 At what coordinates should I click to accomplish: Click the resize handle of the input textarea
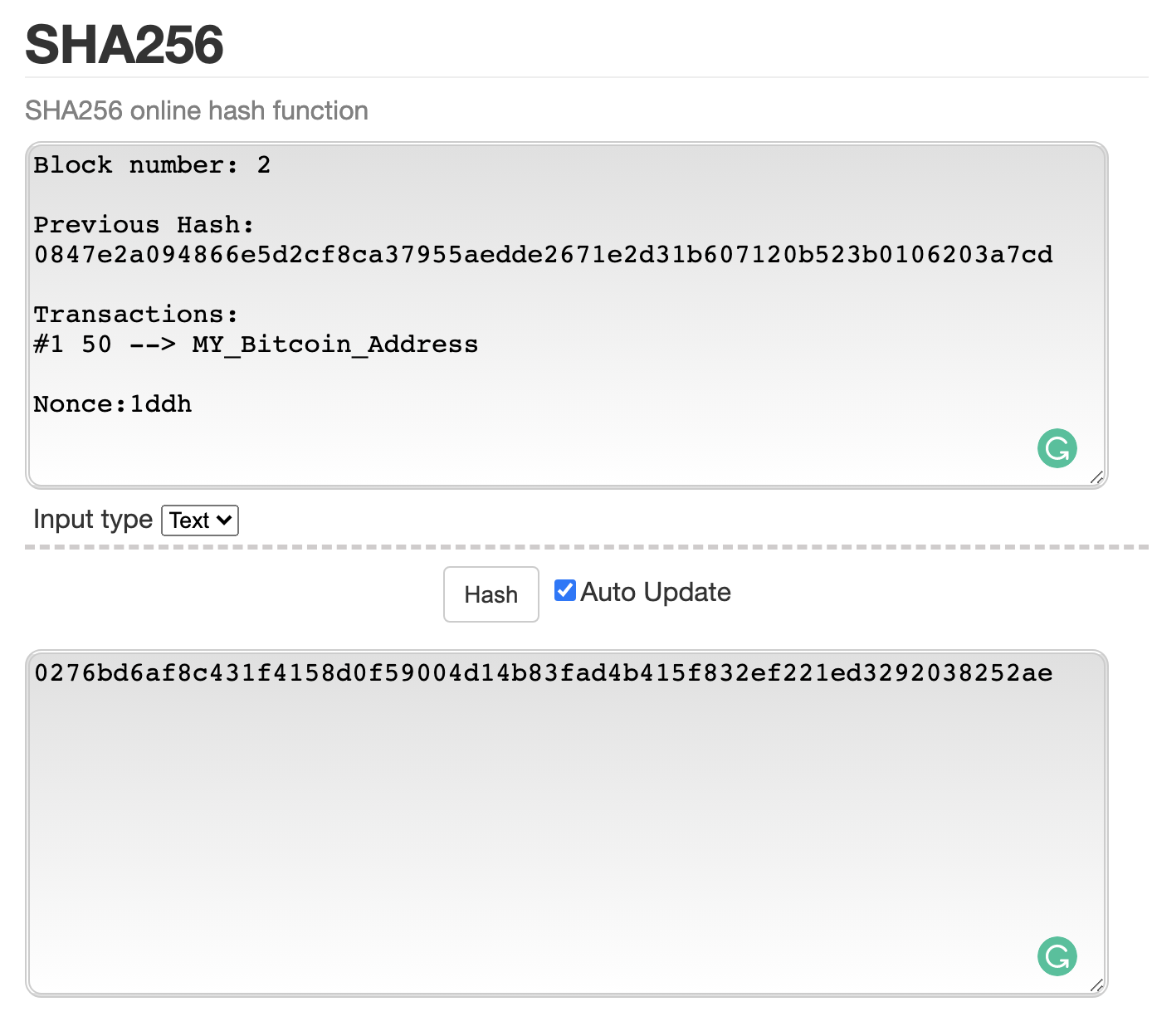click(x=1096, y=477)
